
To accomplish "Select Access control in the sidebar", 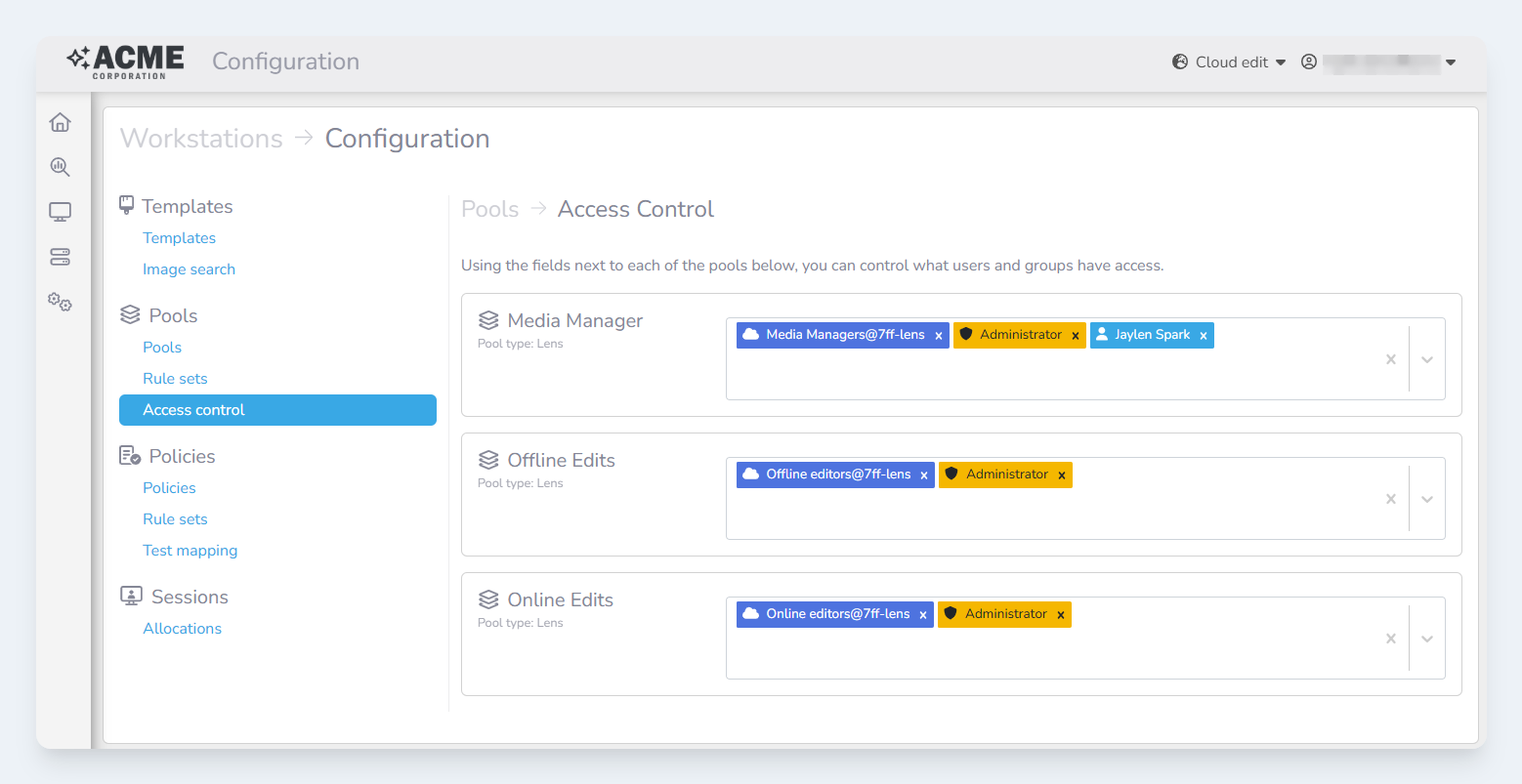I will coord(277,410).
